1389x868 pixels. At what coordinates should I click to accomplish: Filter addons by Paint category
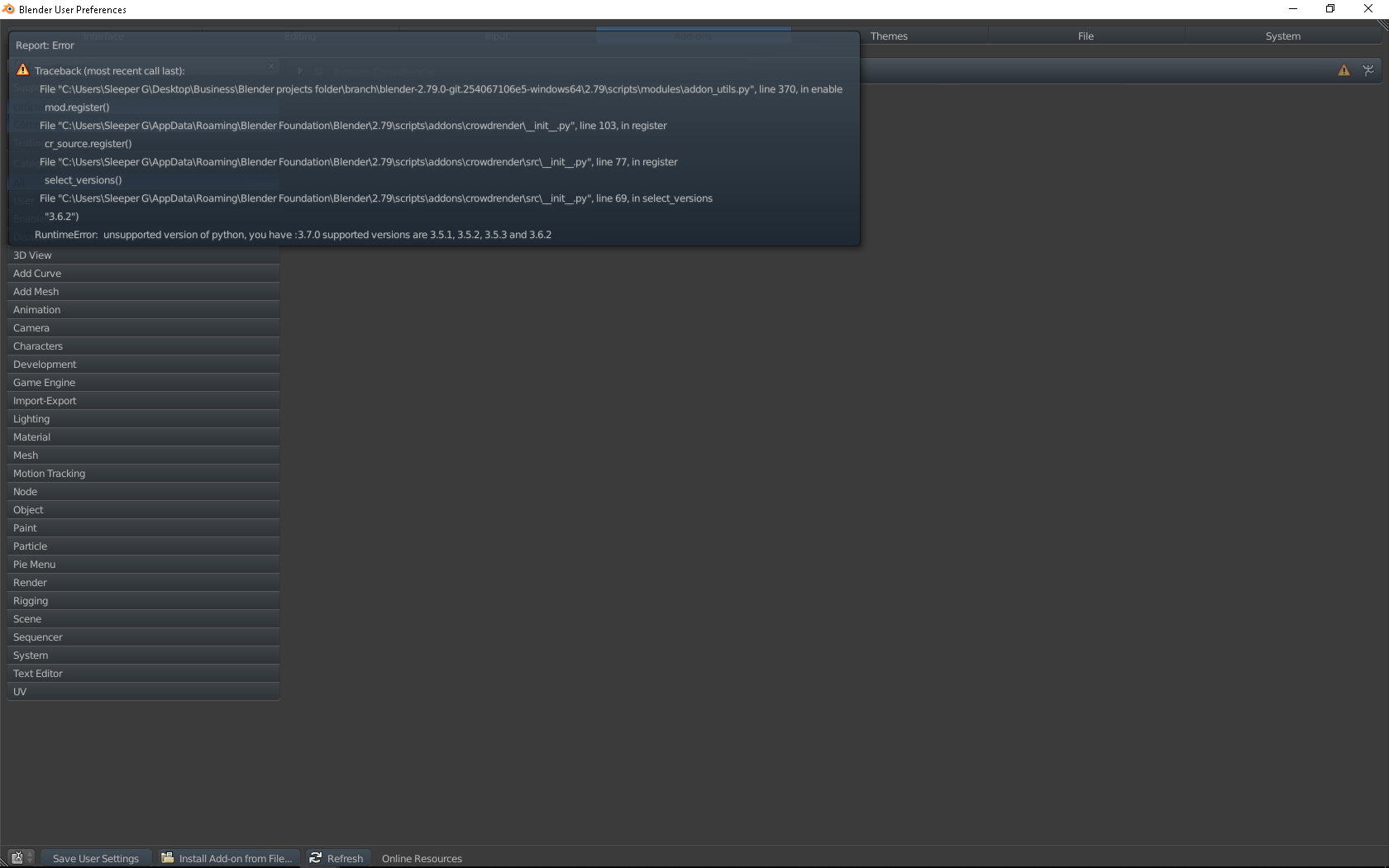point(144,528)
